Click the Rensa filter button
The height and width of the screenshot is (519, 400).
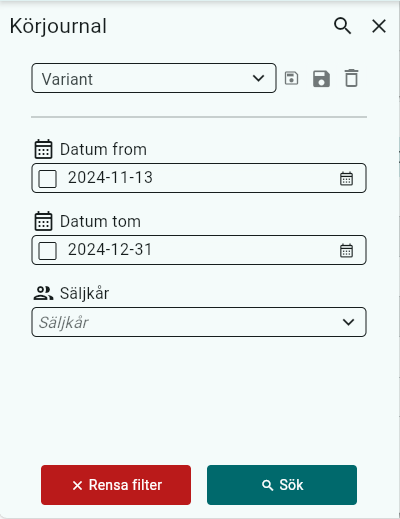(x=116, y=485)
